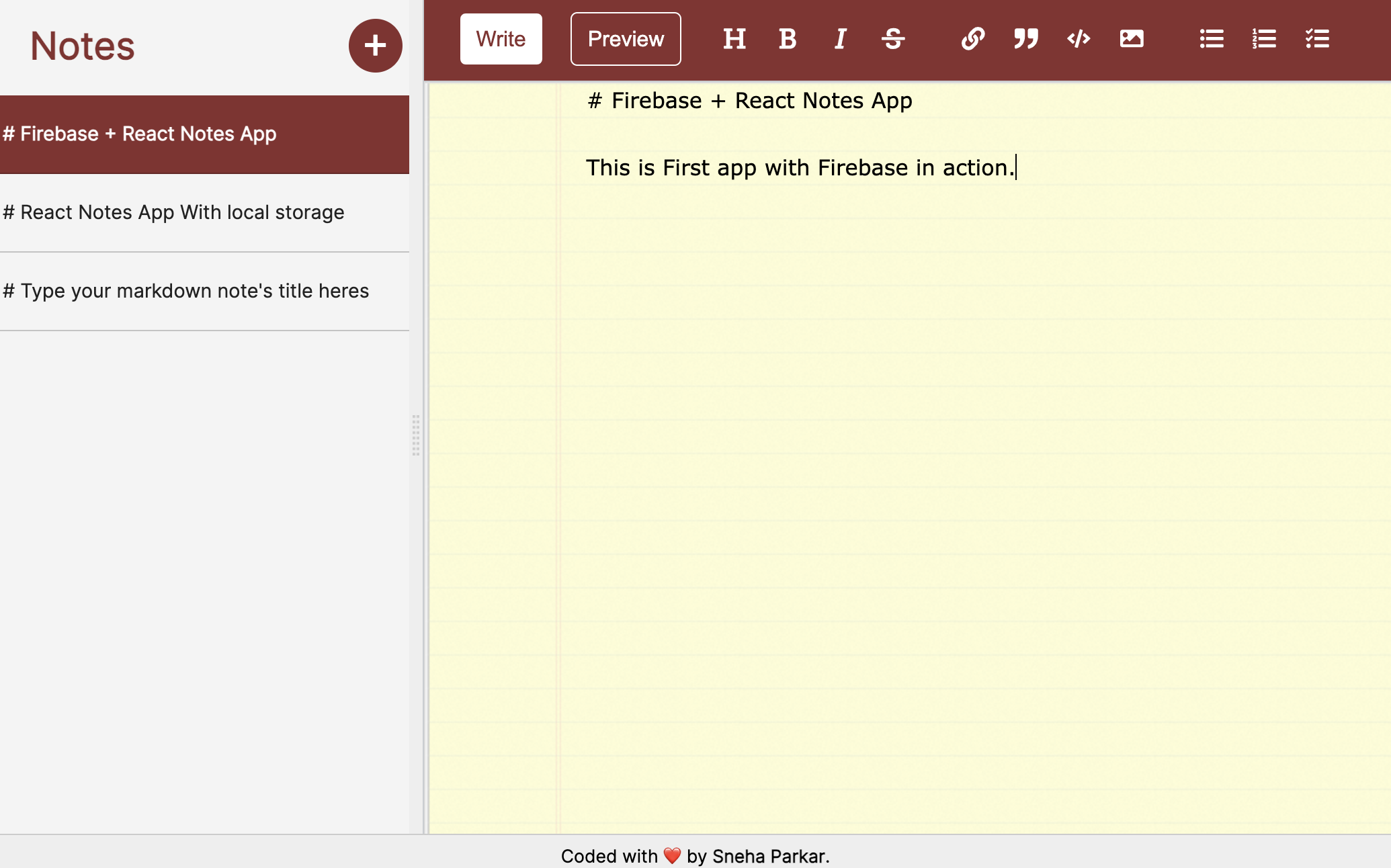Click the split pane resize handle
The image size is (1391, 868).
click(x=417, y=435)
